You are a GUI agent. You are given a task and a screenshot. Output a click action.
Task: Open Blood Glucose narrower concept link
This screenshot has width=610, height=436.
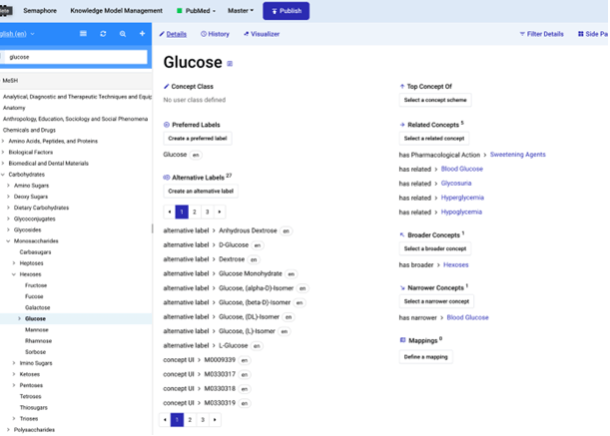468,317
